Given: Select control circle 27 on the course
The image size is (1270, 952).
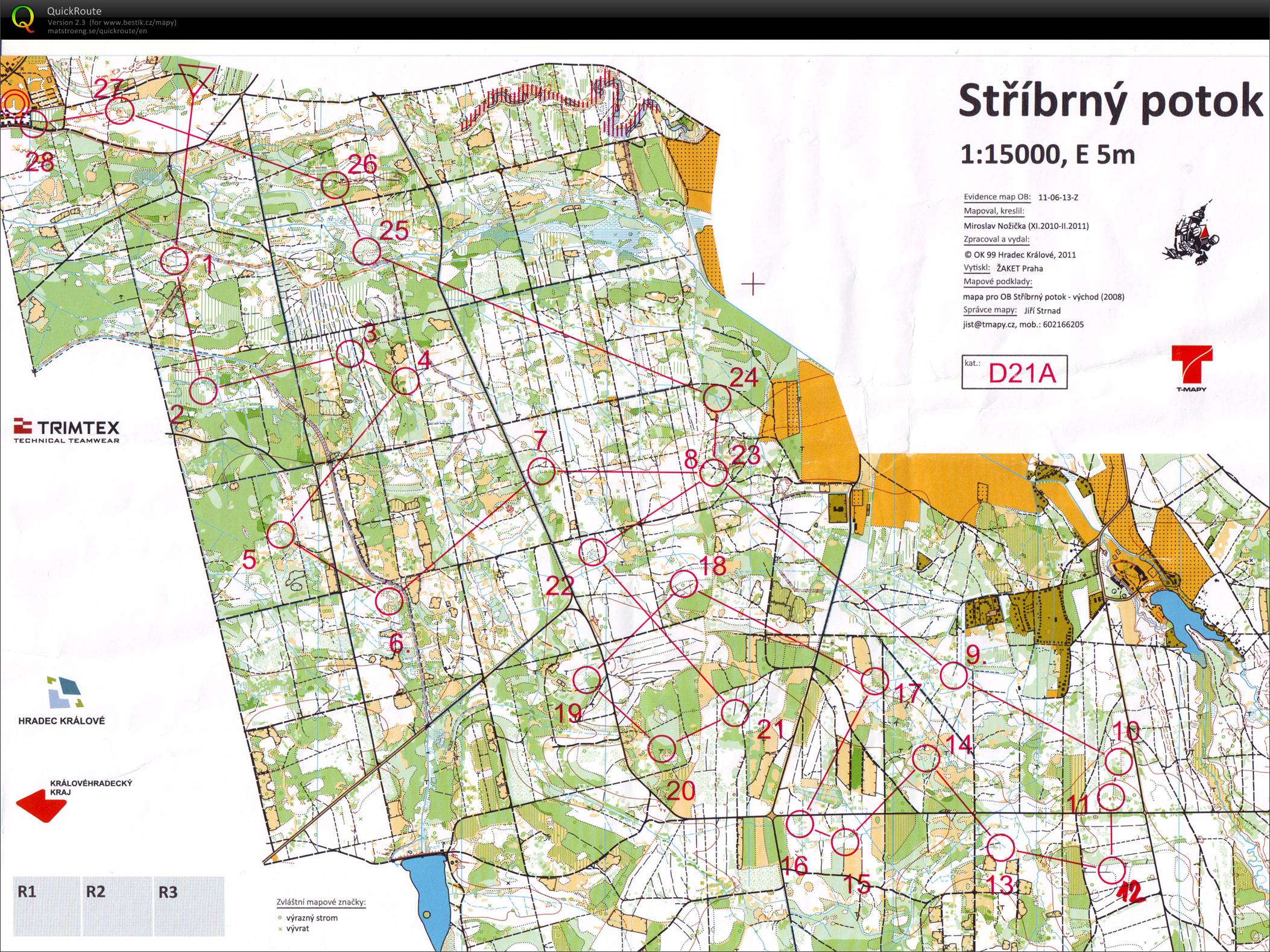Looking at the screenshot, I should 119,111.
